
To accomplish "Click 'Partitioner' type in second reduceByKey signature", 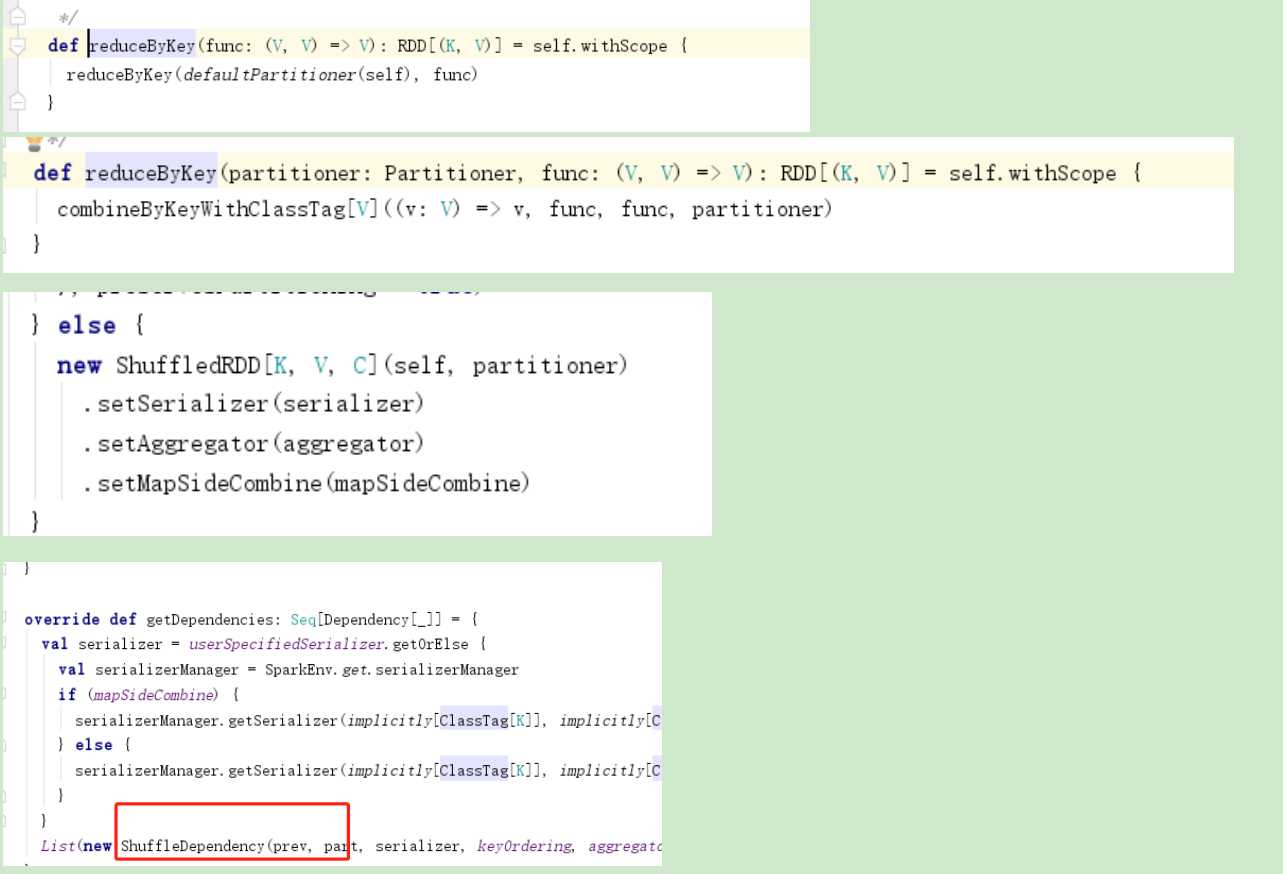I will click(x=448, y=173).
